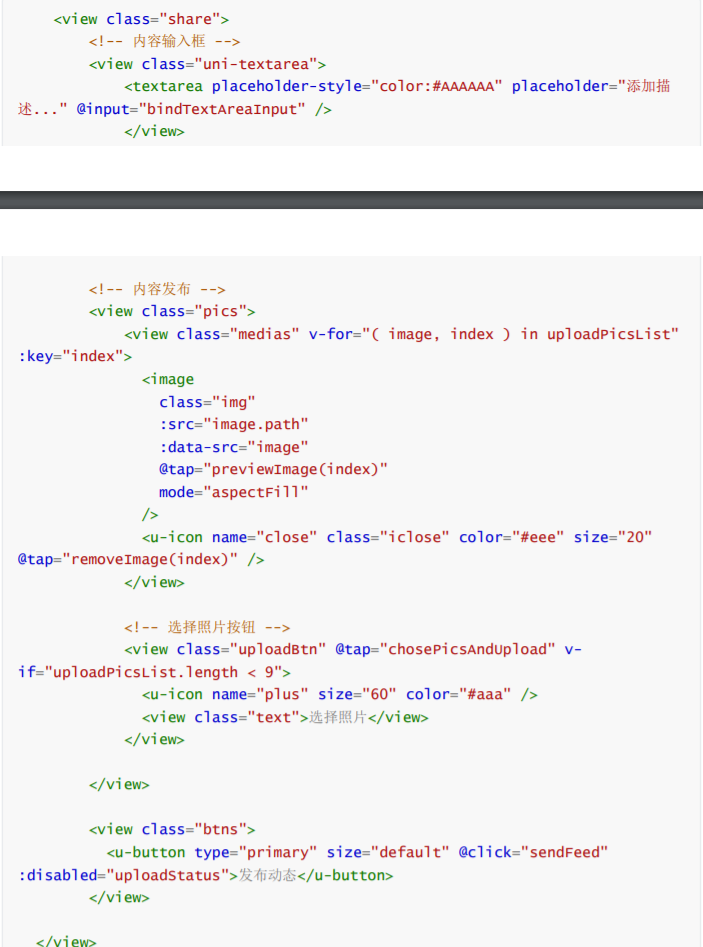Click the 'size="60"' attribute
The height and width of the screenshot is (947, 703).
[357, 695]
